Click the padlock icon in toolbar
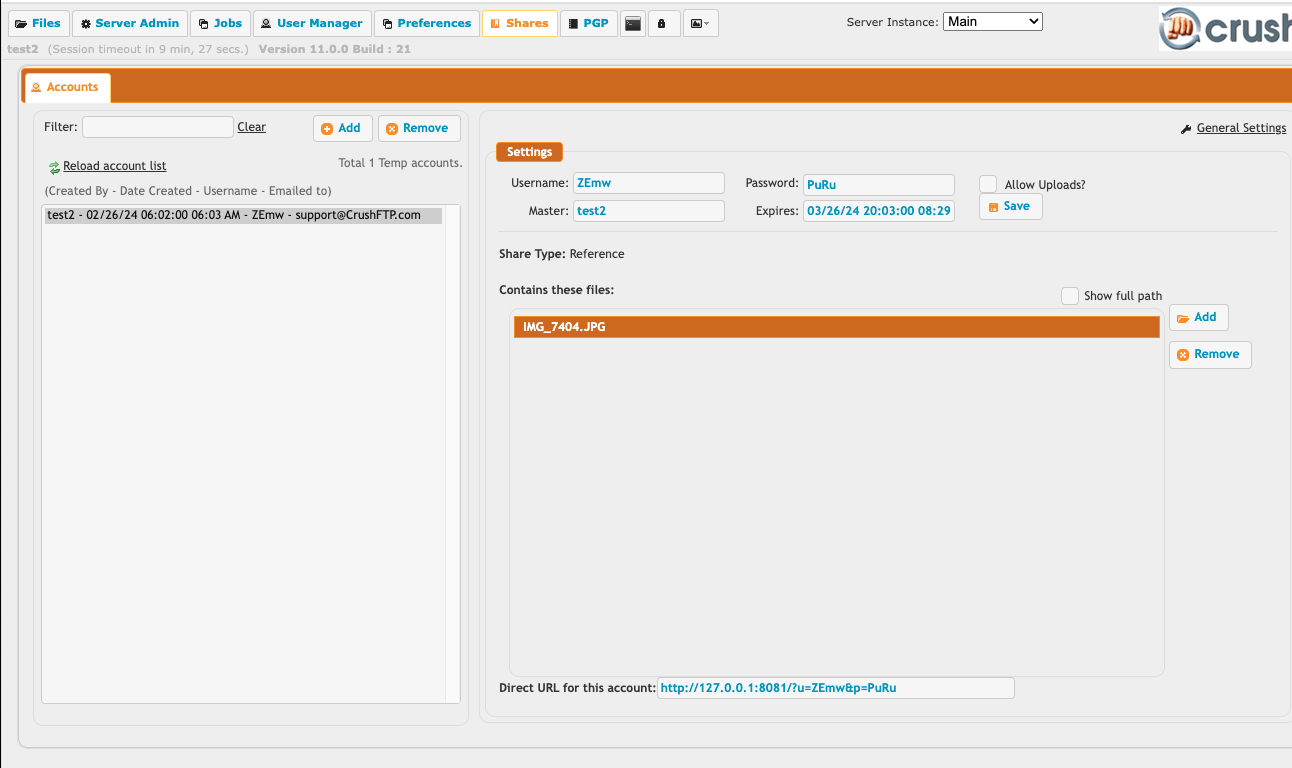The image size is (1292, 768). (x=661, y=23)
